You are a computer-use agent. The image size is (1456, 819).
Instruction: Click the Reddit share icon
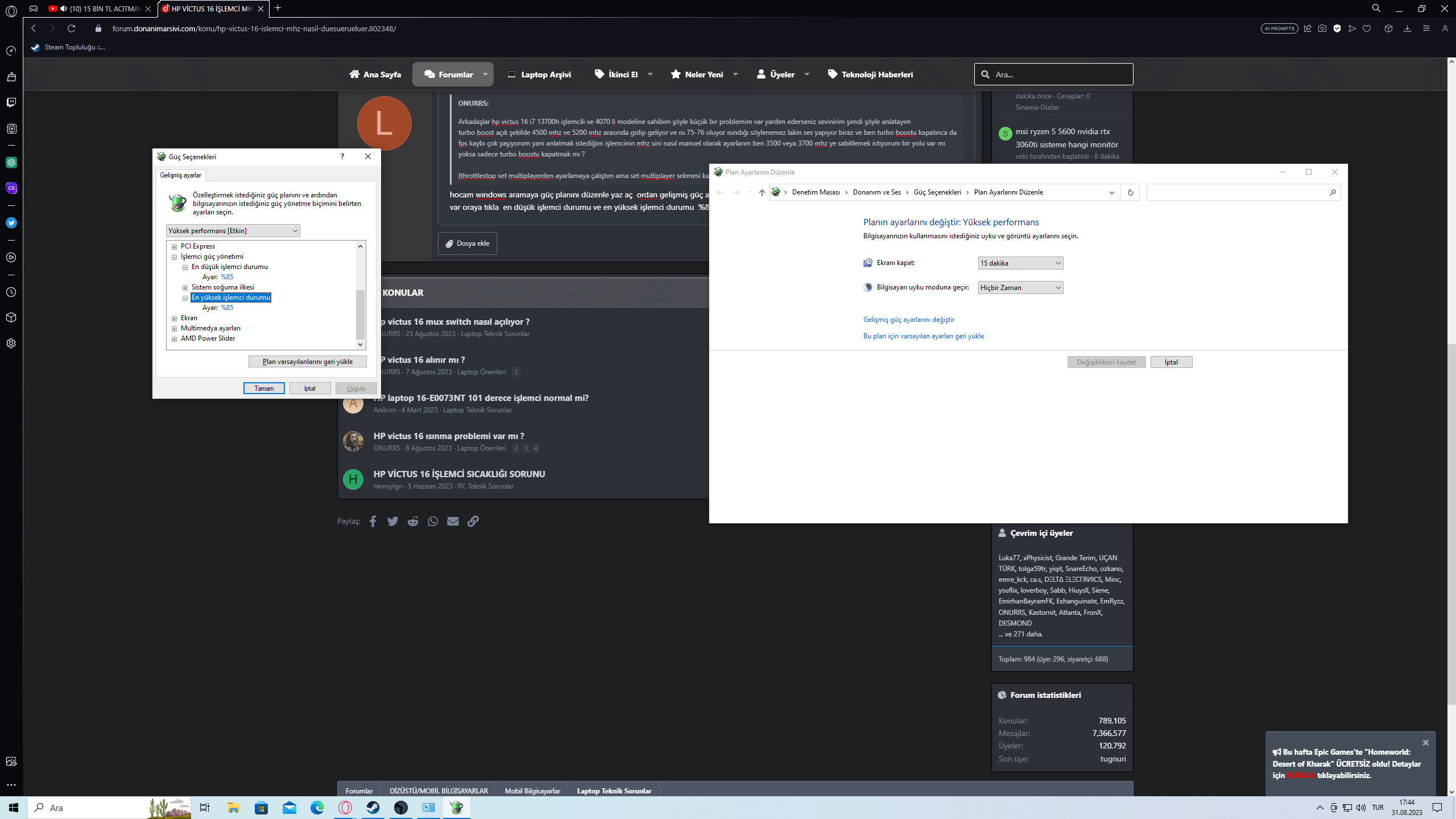click(413, 521)
